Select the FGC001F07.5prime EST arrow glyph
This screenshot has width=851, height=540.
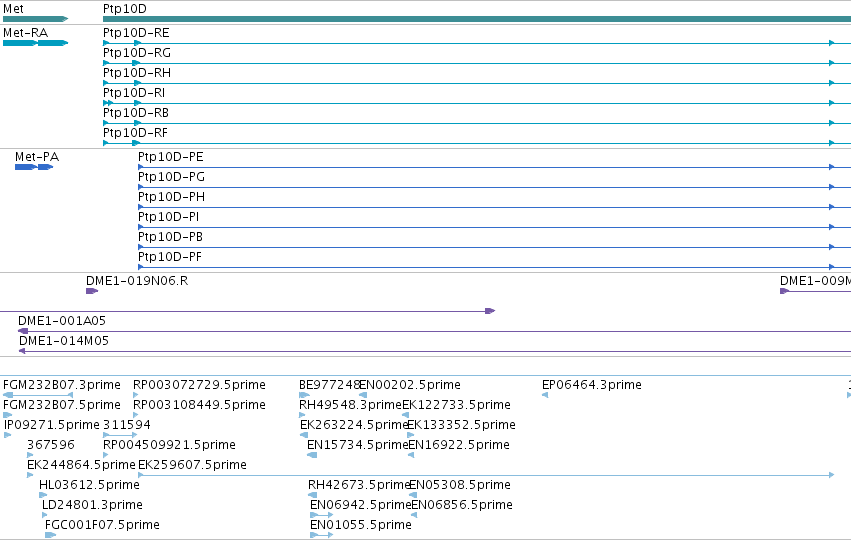pyautogui.click(x=50, y=535)
